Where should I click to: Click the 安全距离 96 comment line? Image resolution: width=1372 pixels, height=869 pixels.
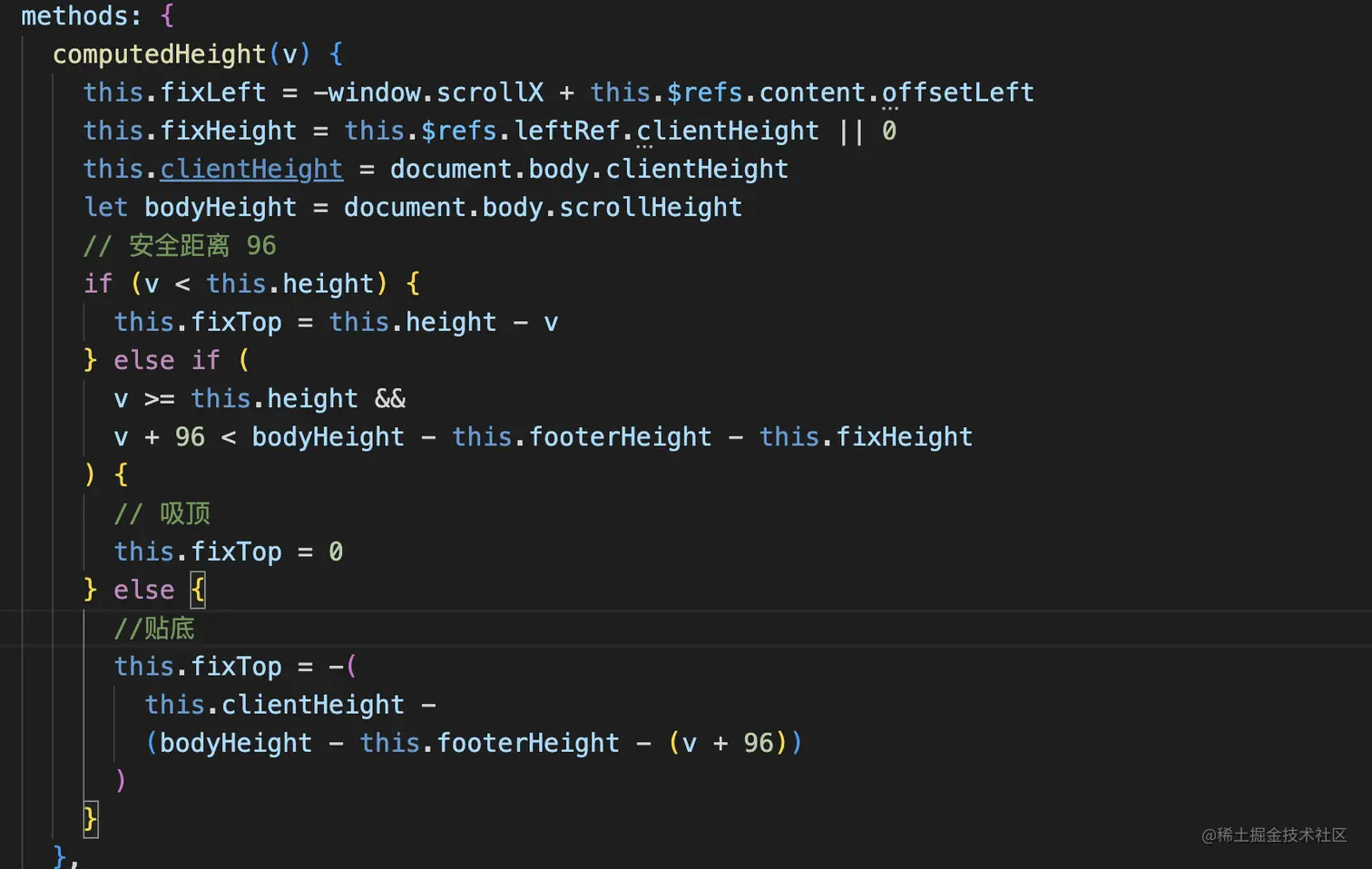tap(180, 246)
